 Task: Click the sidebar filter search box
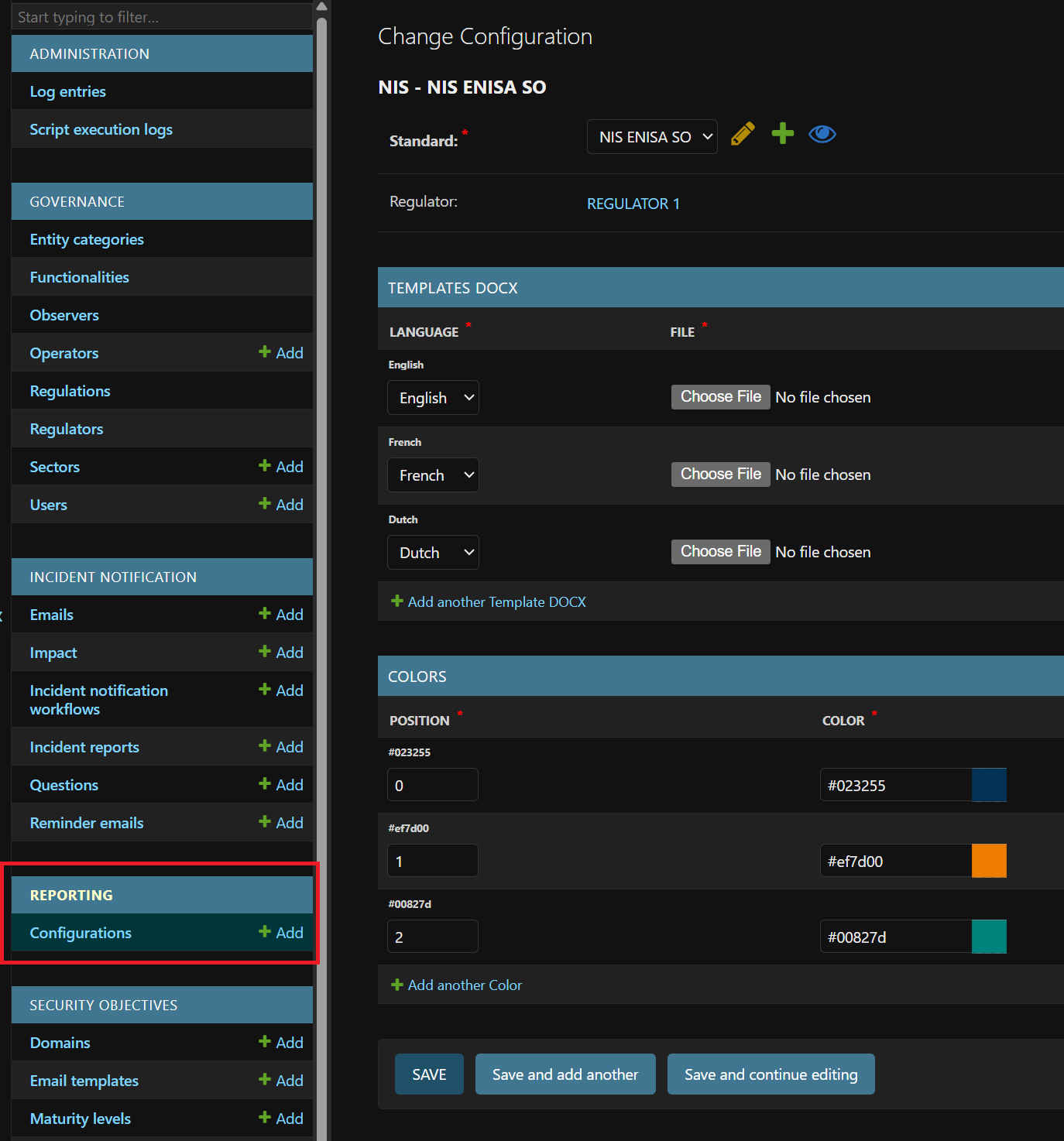click(x=162, y=17)
